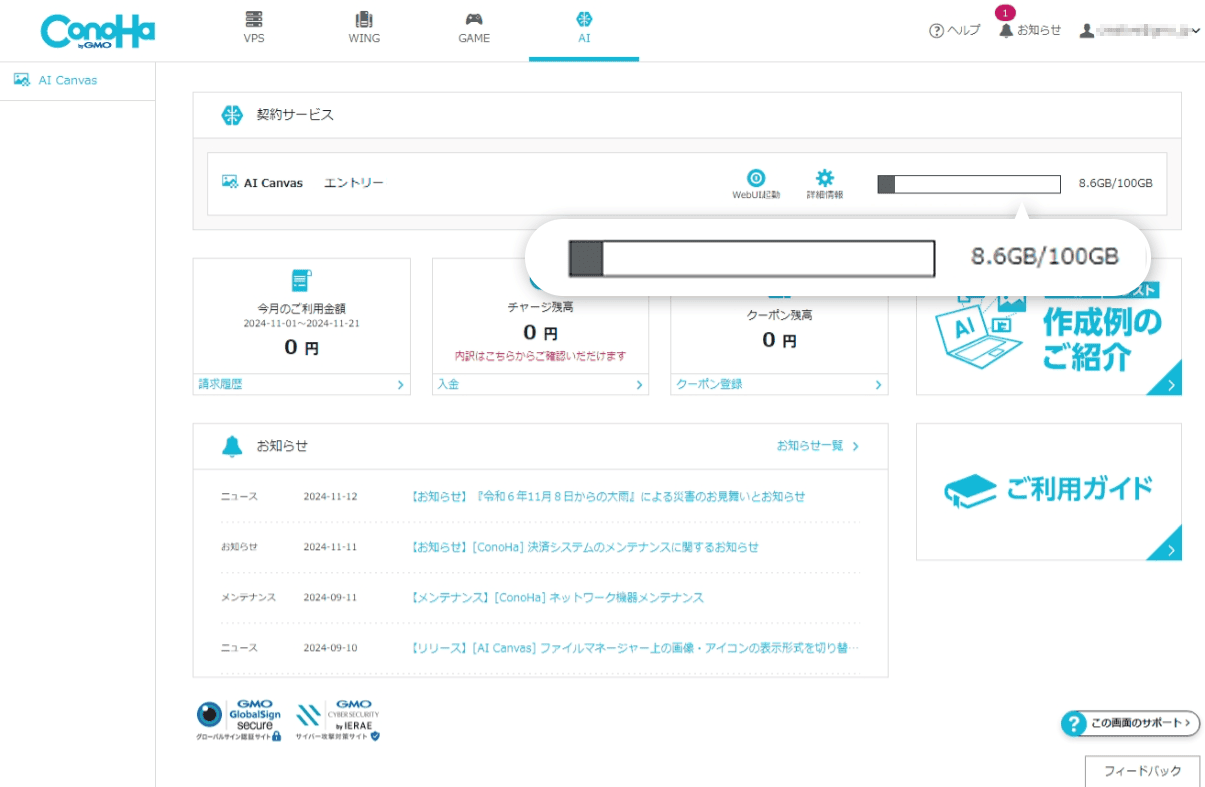
Task: Click the 2024-09-10 date text
Action: coord(330,648)
